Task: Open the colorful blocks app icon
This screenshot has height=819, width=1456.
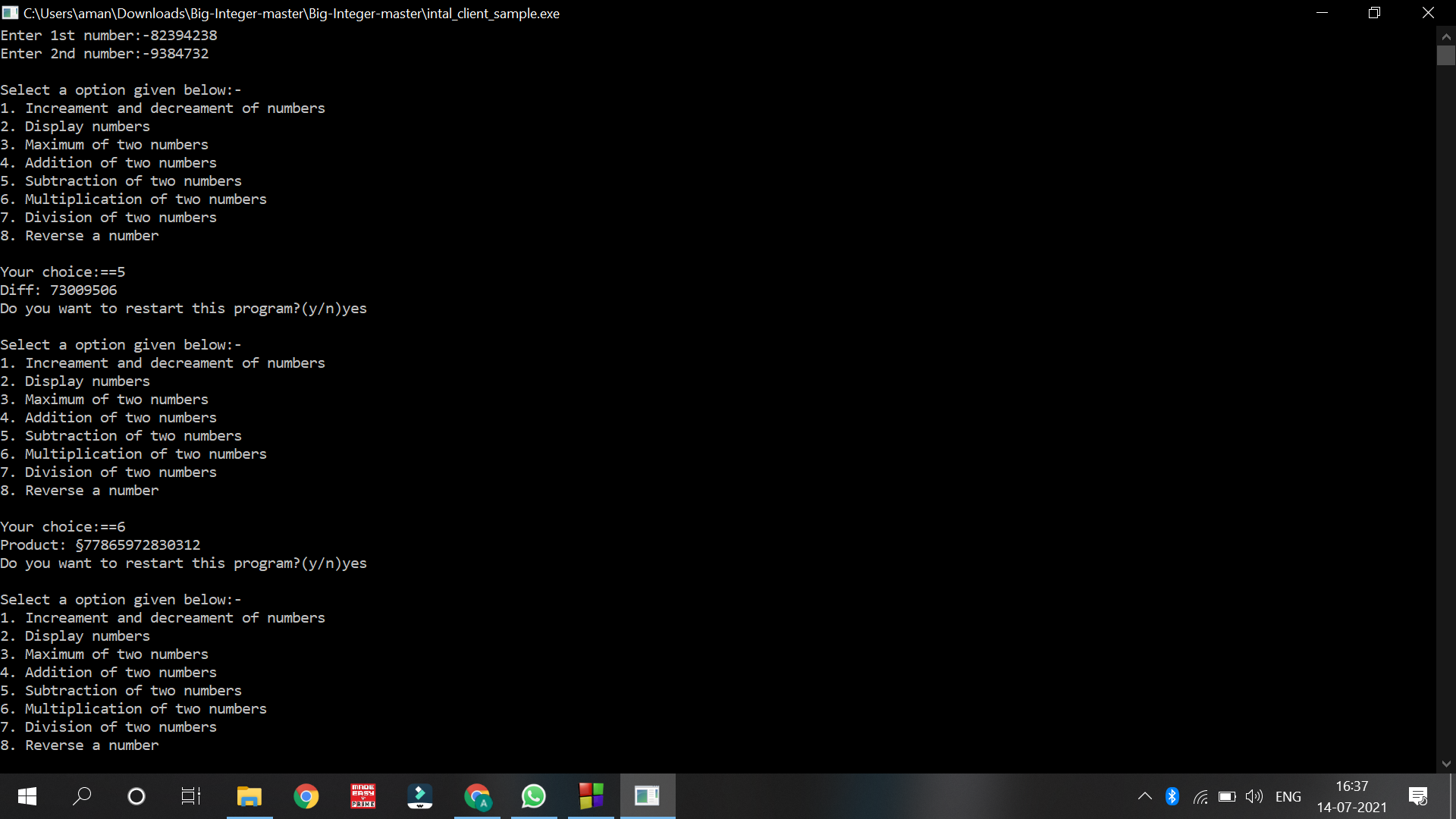Action: click(x=591, y=796)
